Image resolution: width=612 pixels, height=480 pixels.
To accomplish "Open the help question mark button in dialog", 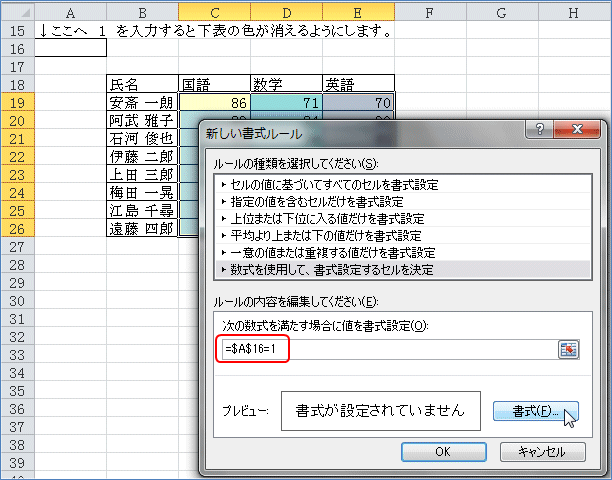I will pyautogui.click(x=539, y=129).
